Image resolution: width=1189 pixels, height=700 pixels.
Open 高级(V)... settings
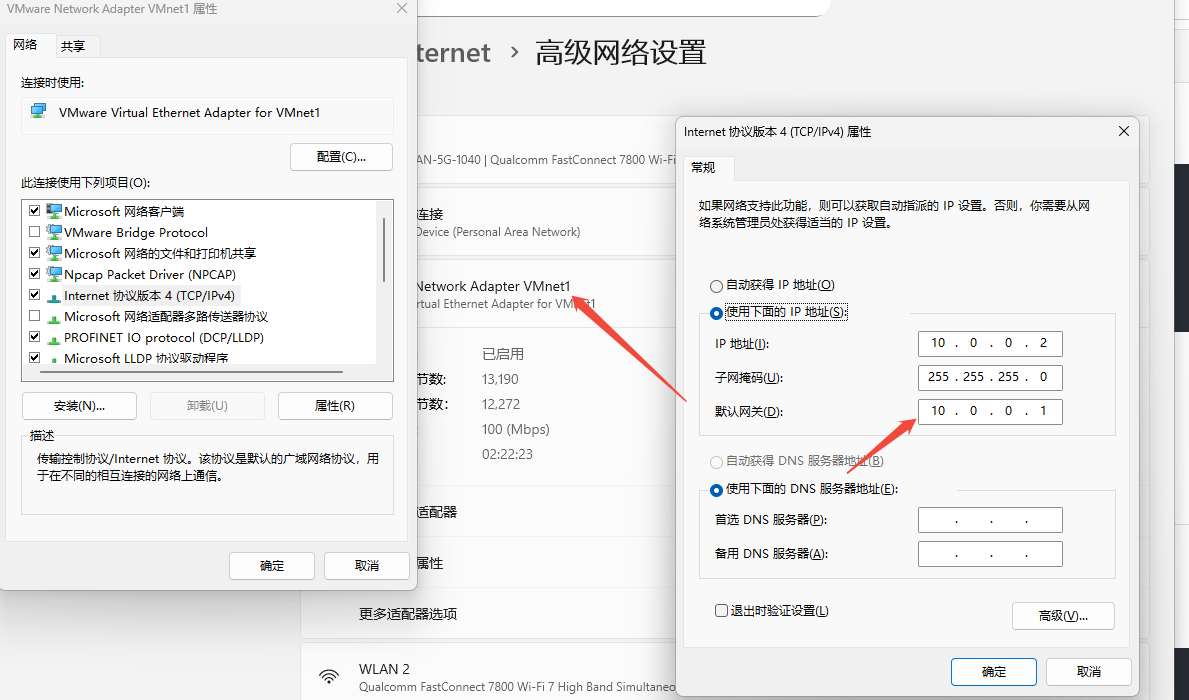[x=1063, y=616]
